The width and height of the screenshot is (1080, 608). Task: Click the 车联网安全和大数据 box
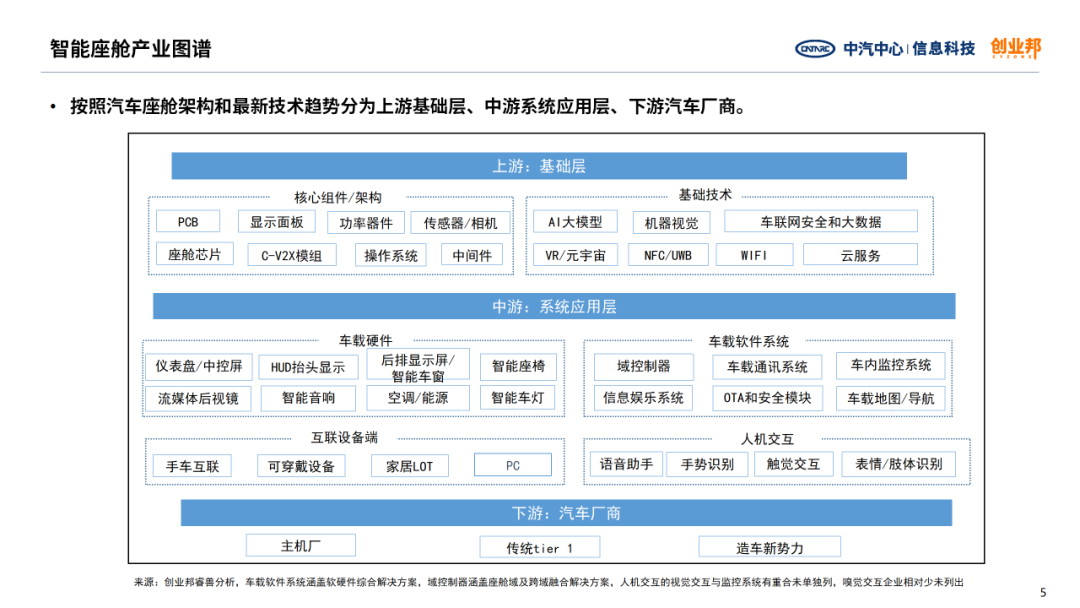[820, 222]
